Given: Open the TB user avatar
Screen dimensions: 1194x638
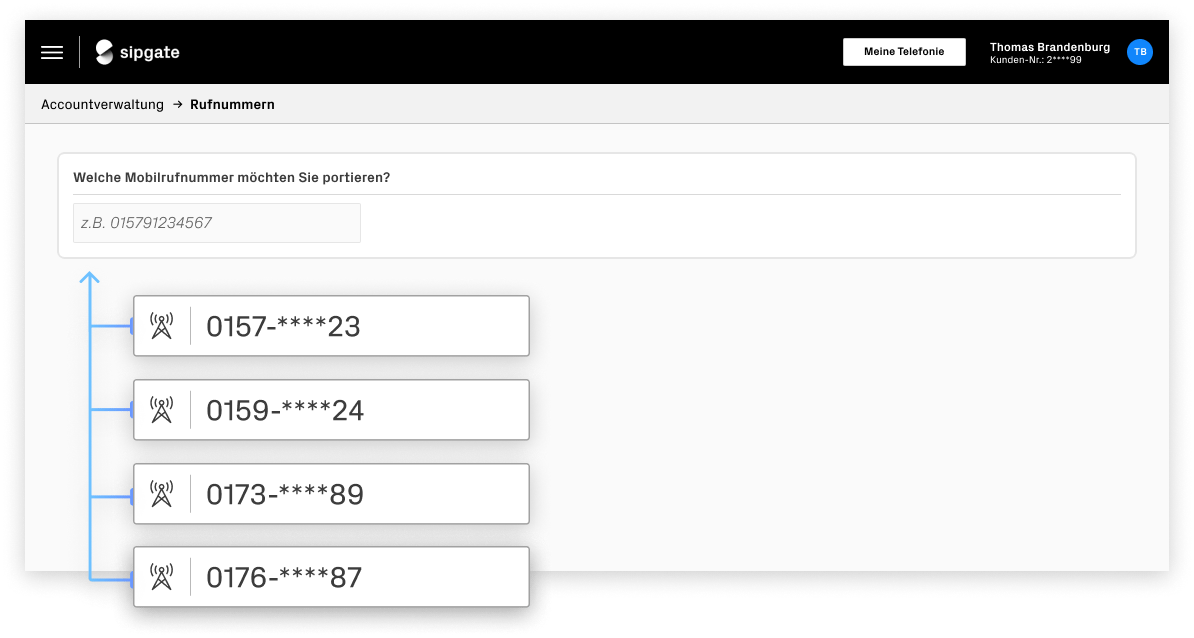Looking at the screenshot, I should [1139, 52].
